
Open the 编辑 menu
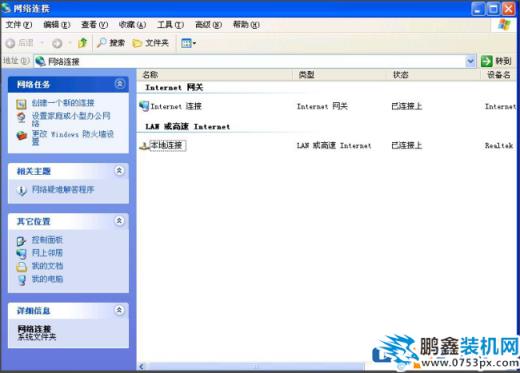[x=57, y=25]
